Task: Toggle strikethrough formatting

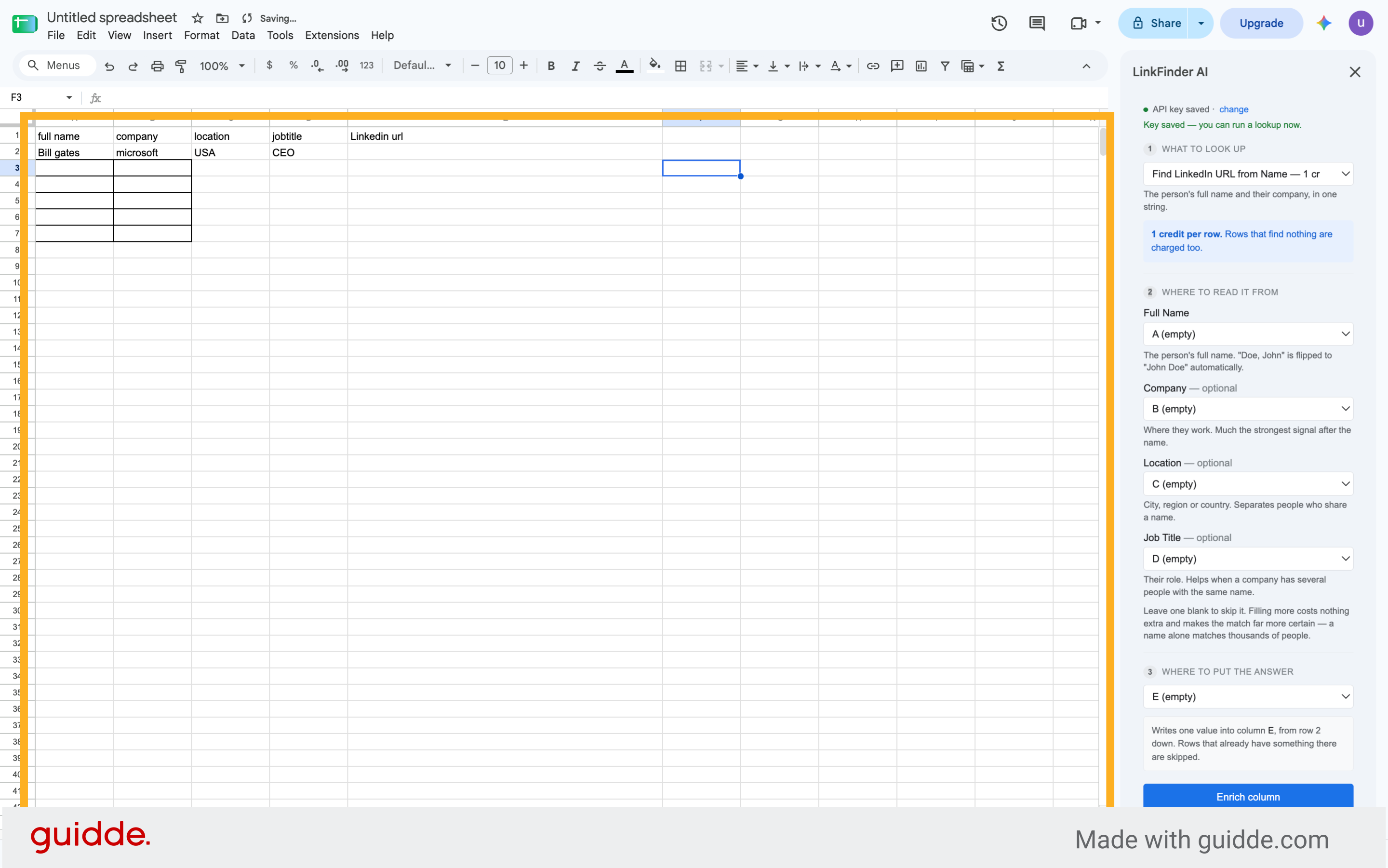Action: 600,66
